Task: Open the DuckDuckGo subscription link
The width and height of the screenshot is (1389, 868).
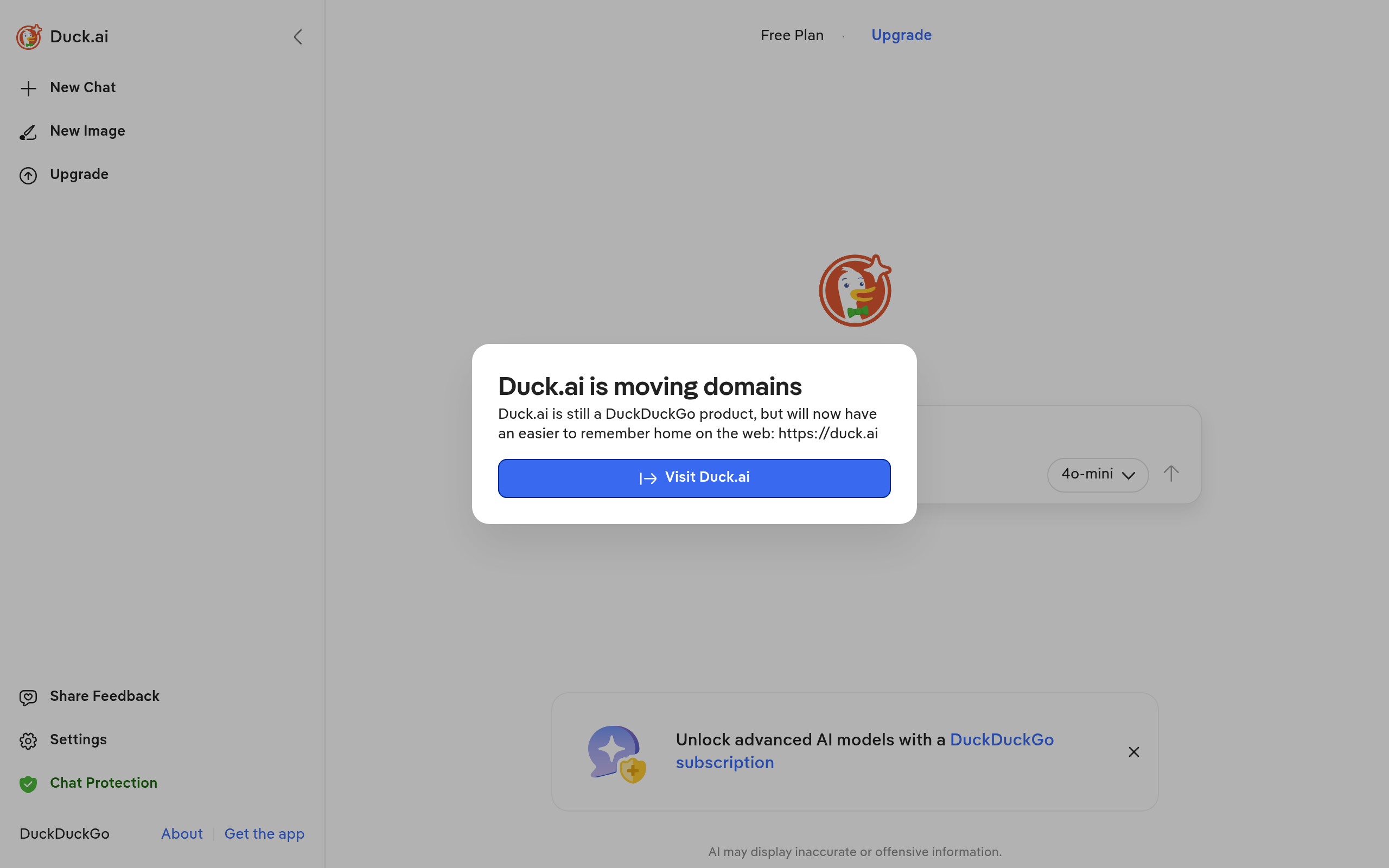Action: [x=1002, y=740]
